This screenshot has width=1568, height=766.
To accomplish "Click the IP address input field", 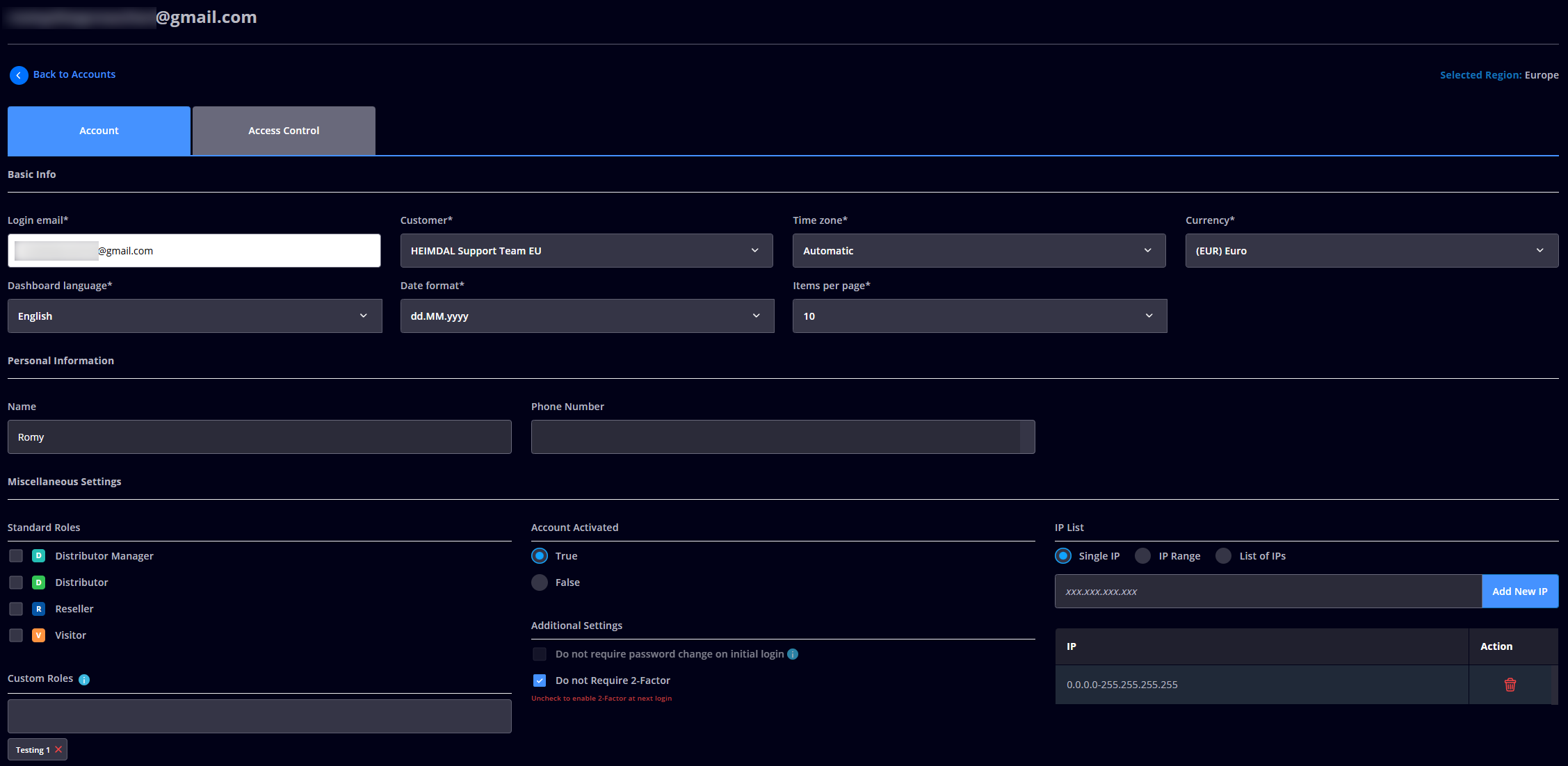I will (1268, 592).
